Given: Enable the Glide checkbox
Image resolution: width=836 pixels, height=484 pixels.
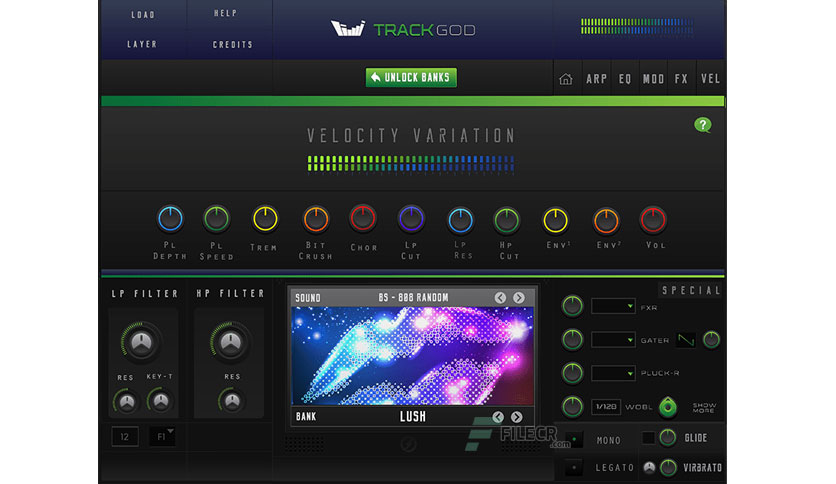Looking at the screenshot, I should [648, 438].
